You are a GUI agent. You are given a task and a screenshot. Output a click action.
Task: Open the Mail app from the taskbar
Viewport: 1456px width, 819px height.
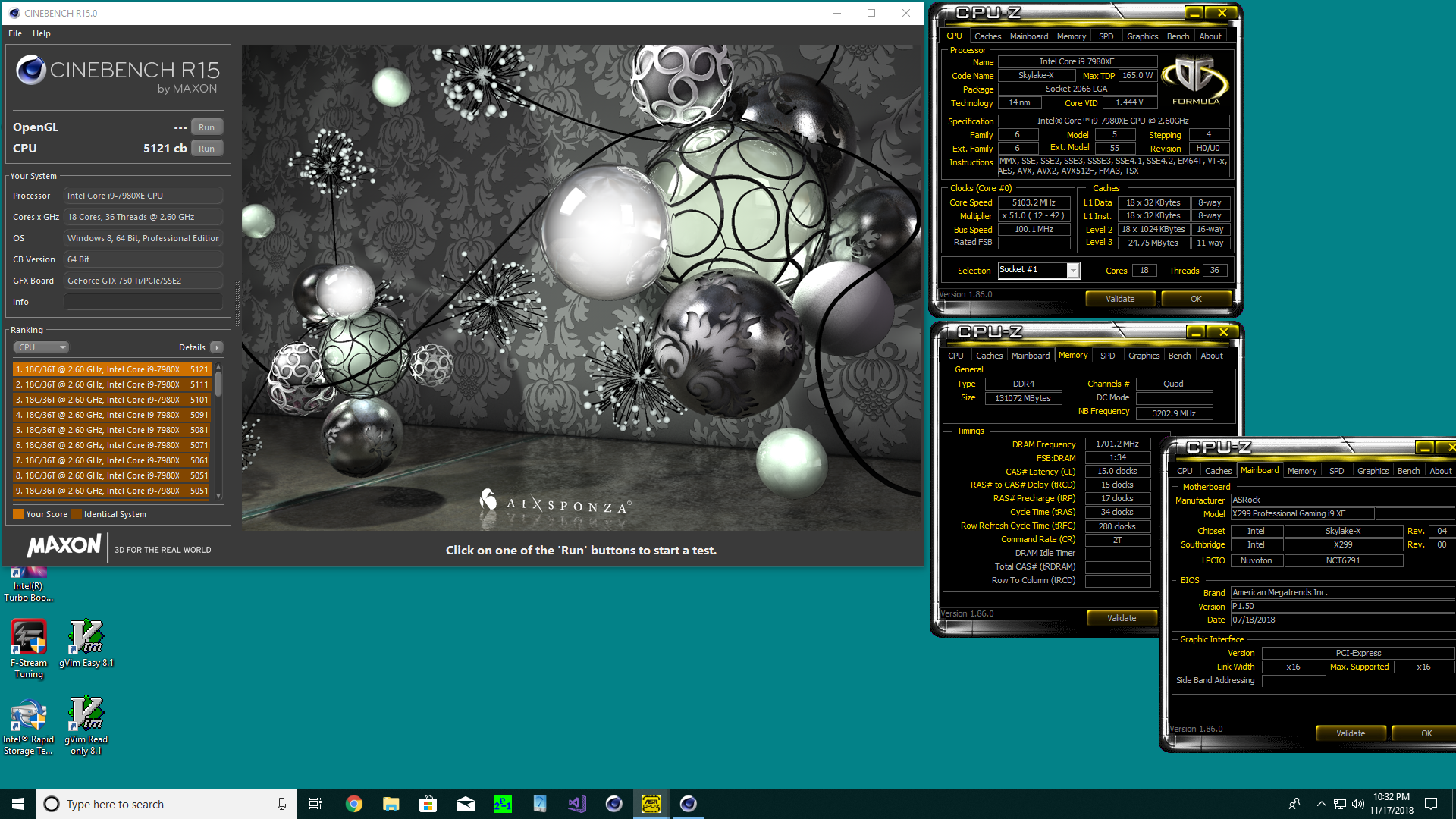(465, 804)
